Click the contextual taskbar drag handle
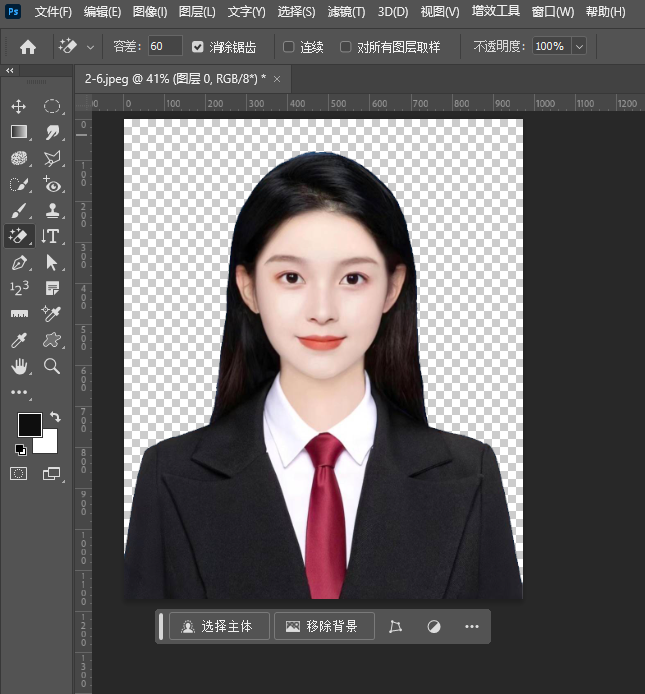This screenshot has height=694, width=645. pos(161,626)
